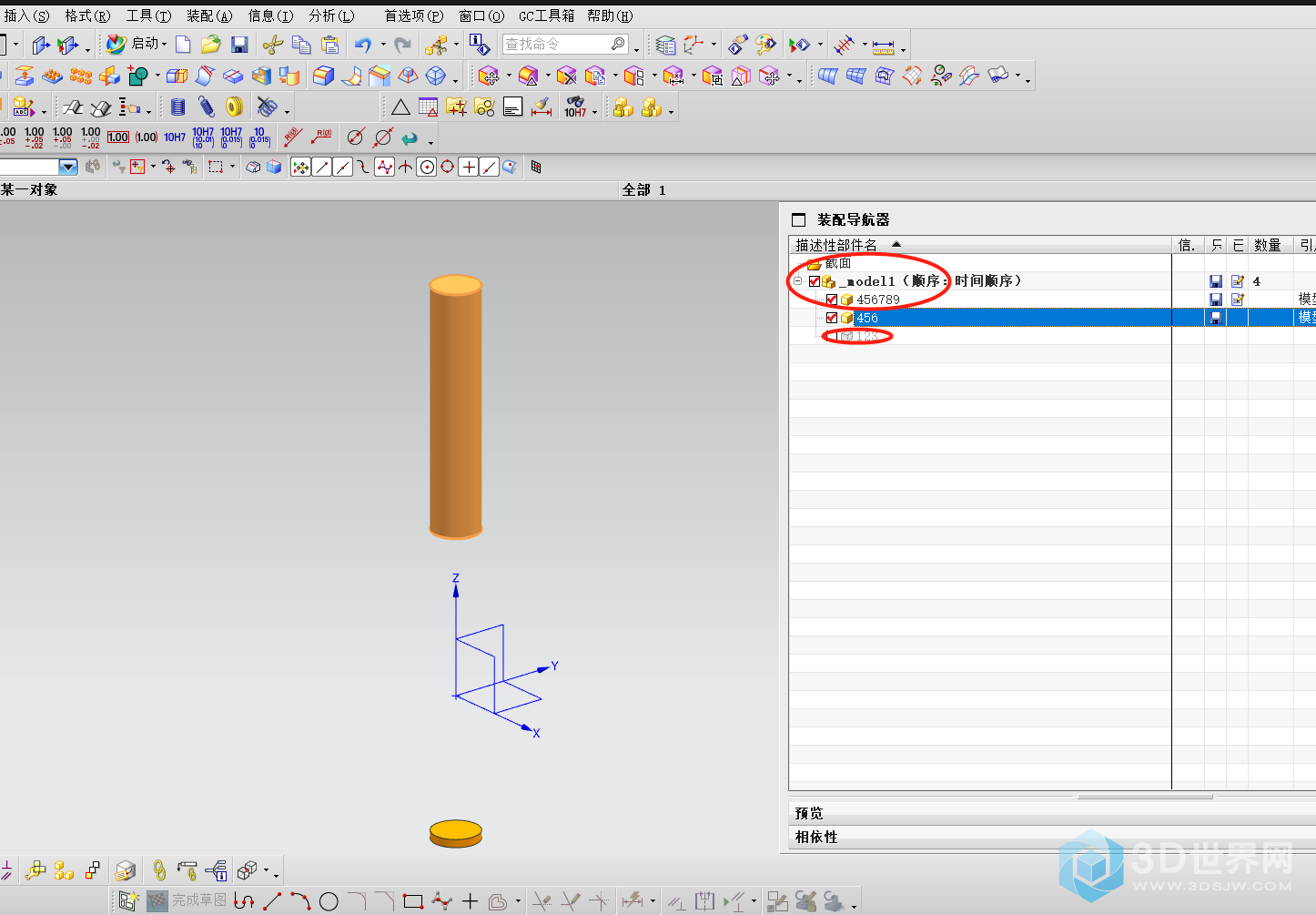Expand the 10H7 binoculars dropdown arrow
The width and height of the screenshot is (1316, 915).
(x=595, y=112)
